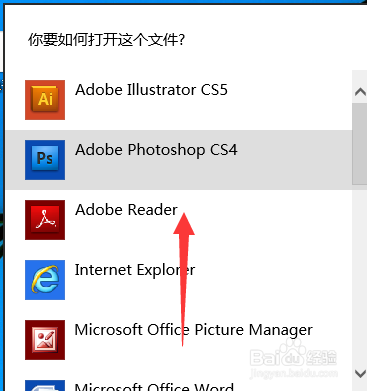Viewport: 367px width, 391px height.
Task: Pick Internet Explorer text in app list
Action: [135, 270]
